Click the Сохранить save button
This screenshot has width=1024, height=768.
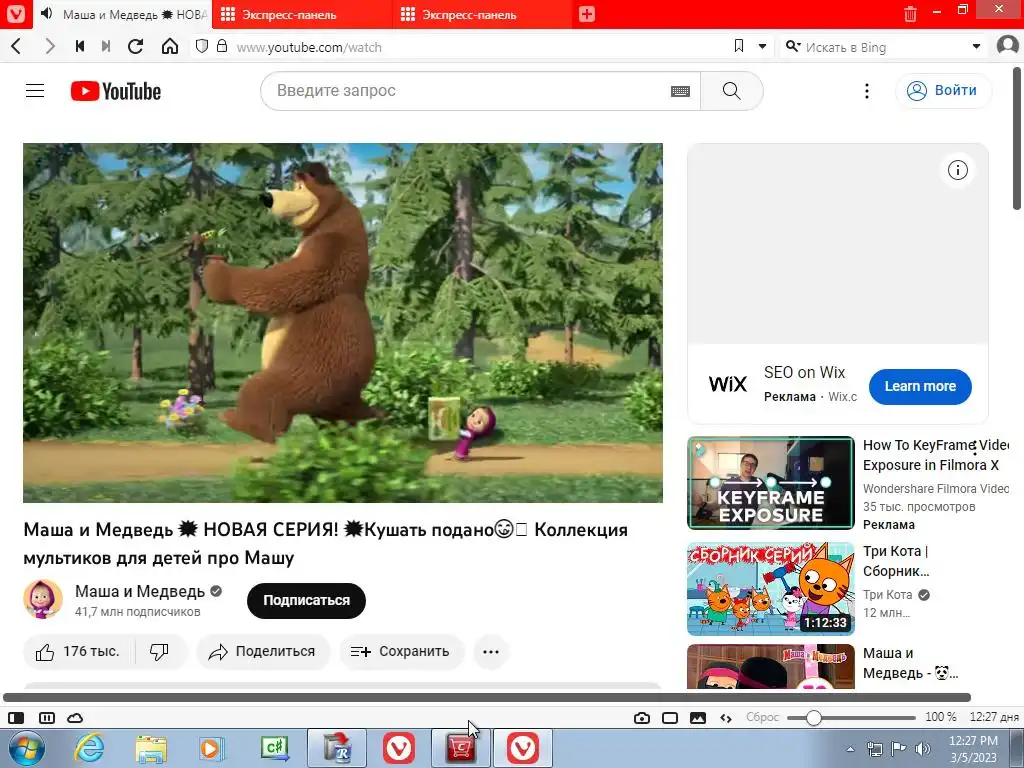402,652
